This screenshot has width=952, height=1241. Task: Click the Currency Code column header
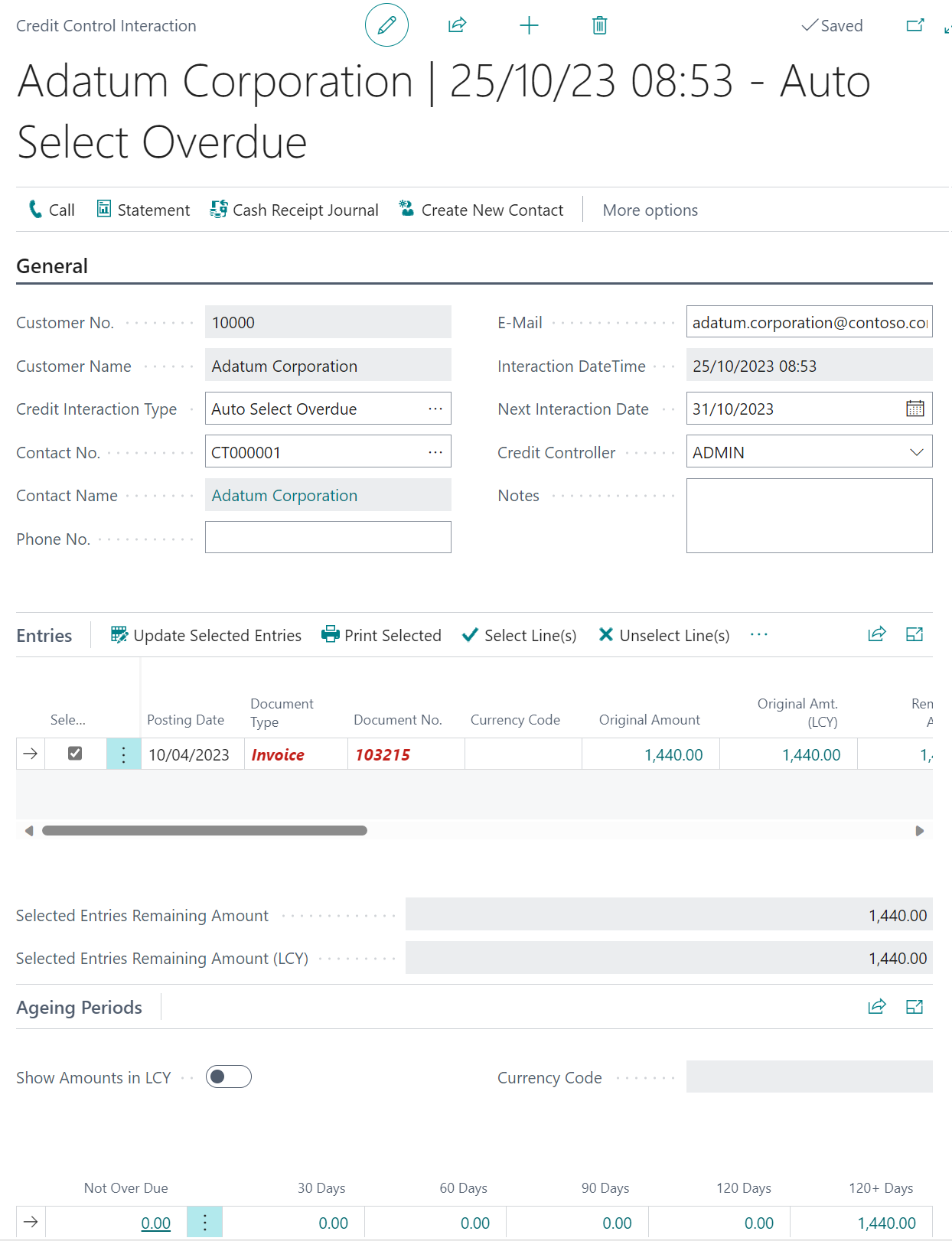(x=515, y=719)
